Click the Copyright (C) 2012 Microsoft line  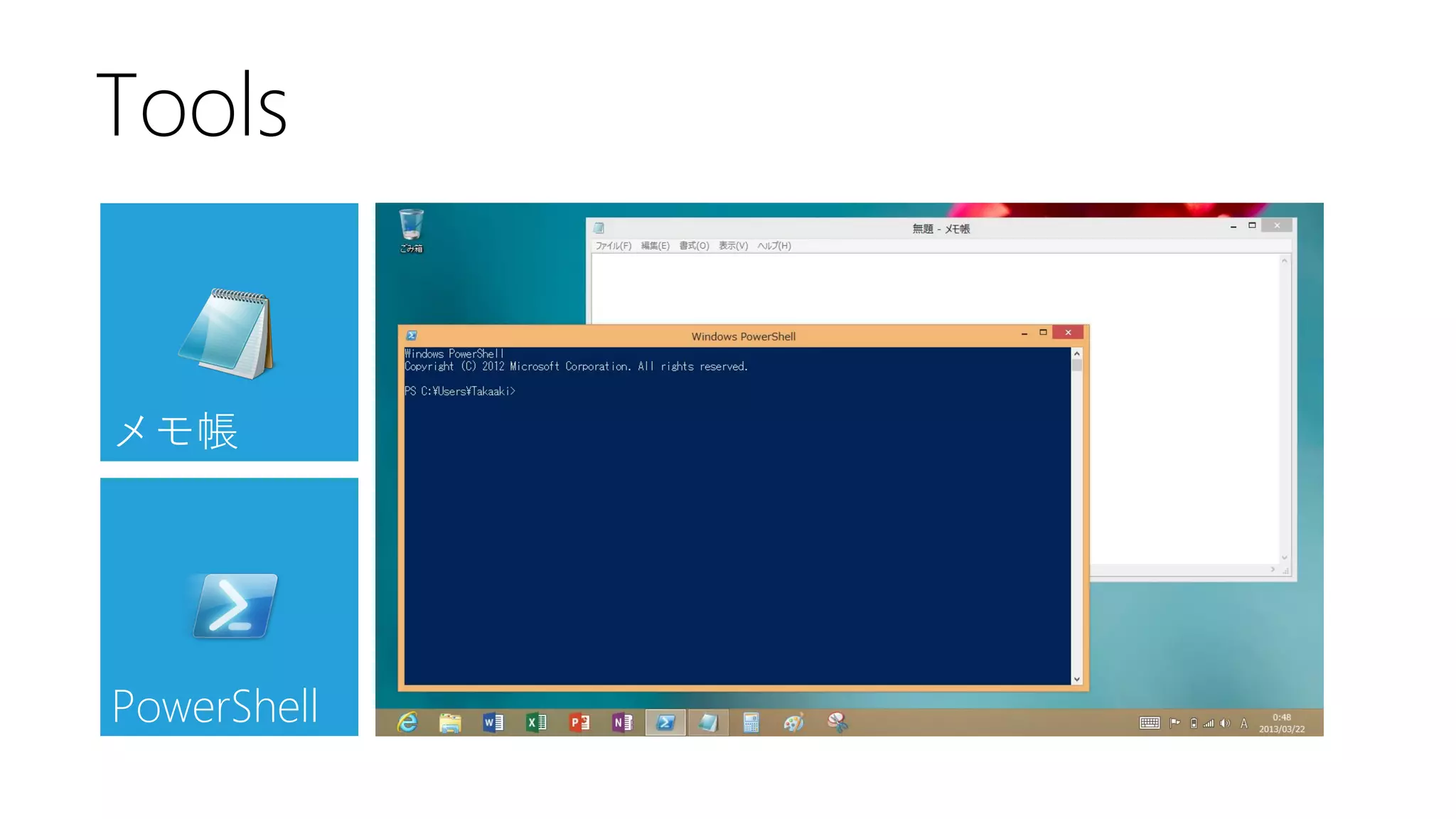click(x=576, y=367)
